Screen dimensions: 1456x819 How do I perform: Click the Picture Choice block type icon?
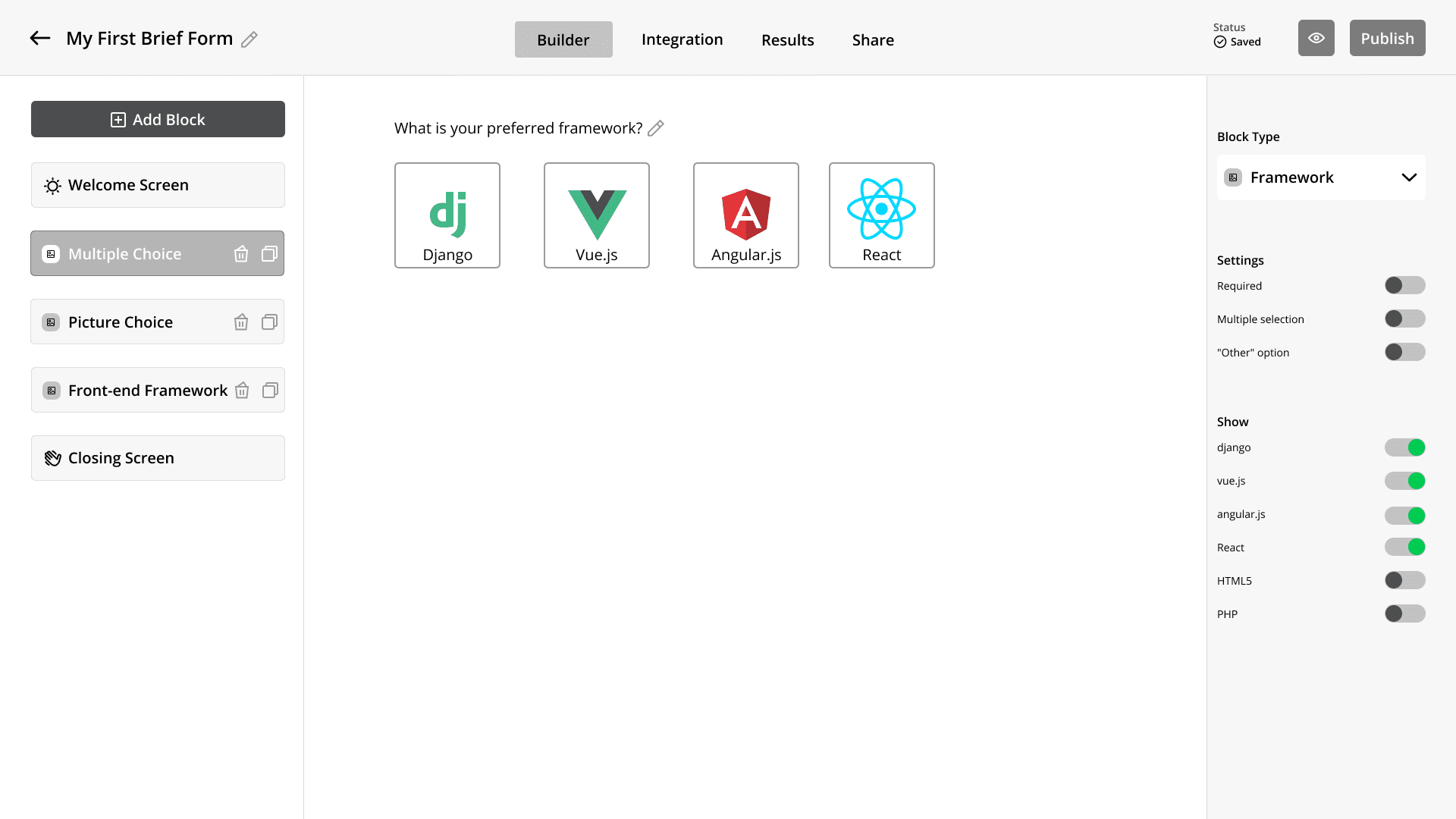click(51, 322)
